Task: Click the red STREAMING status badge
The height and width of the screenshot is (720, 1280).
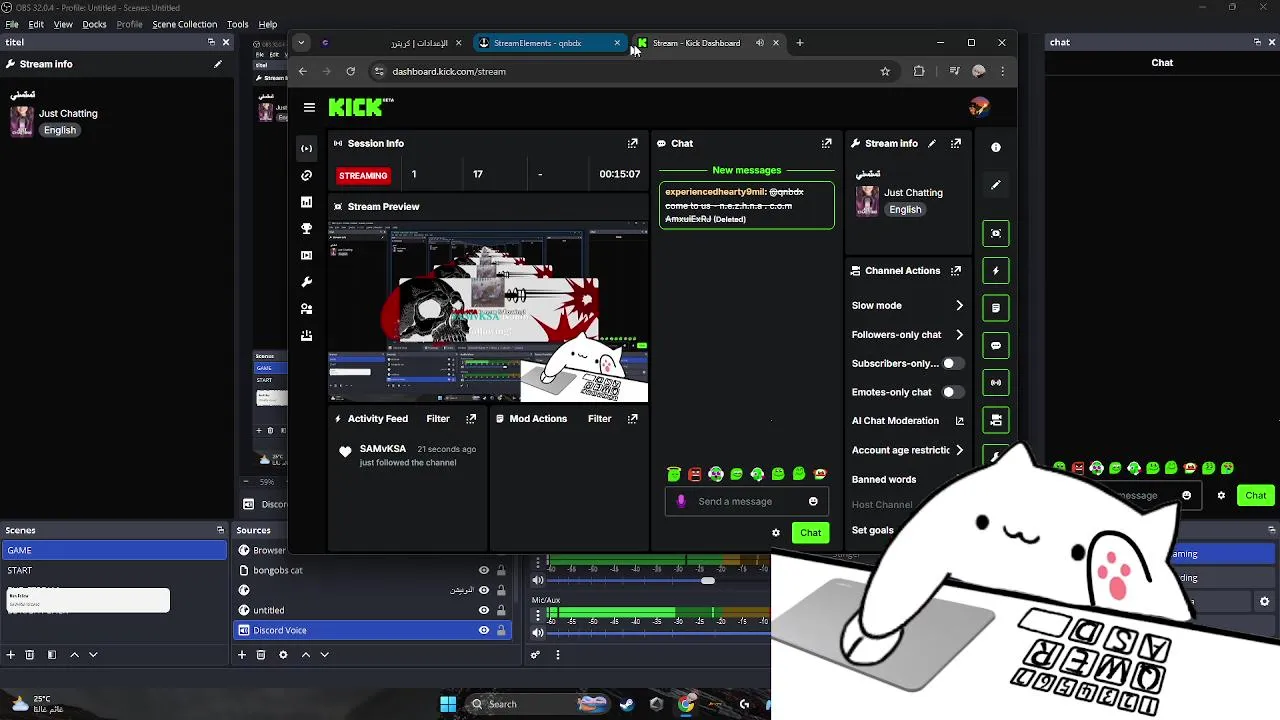Action: coord(363,175)
